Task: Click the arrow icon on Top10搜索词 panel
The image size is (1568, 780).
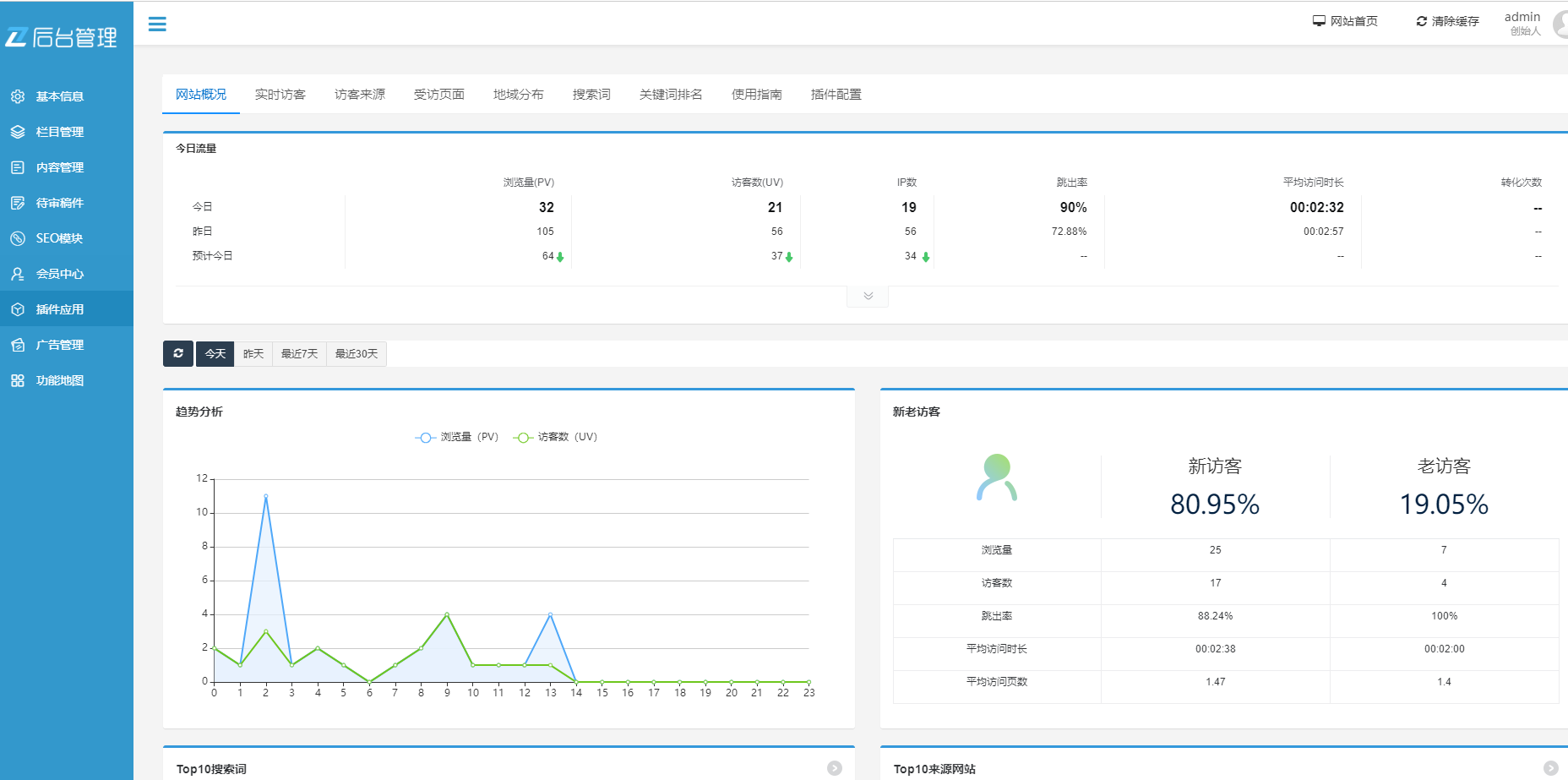Action: point(835,768)
